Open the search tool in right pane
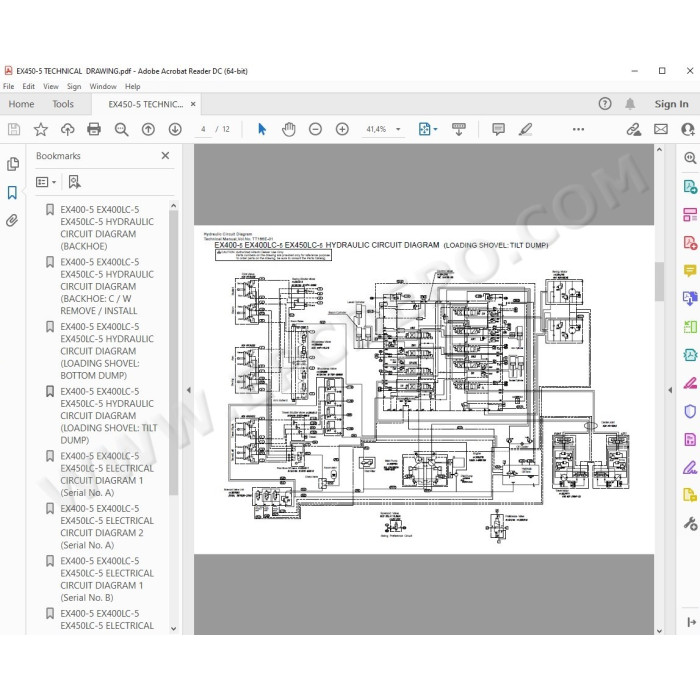Viewport: 700px width, 700px height. click(690, 158)
